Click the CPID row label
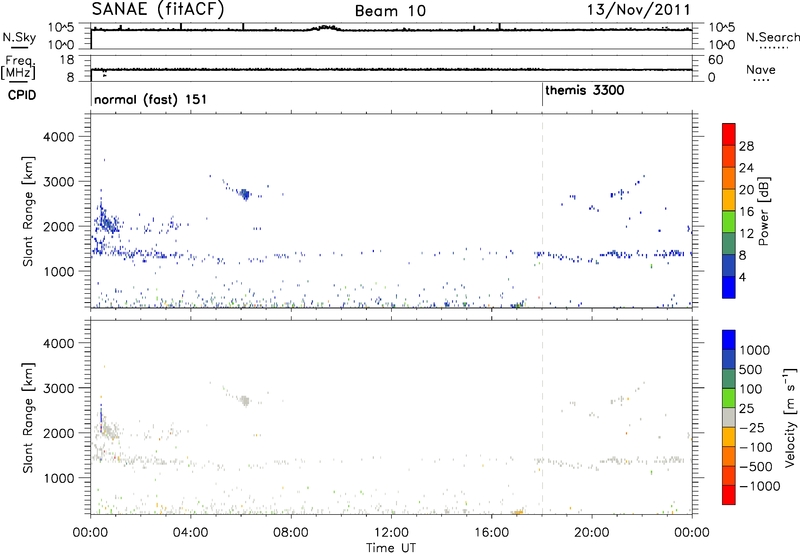This screenshot has height=554, width=800. pyautogui.click(x=22, y=95)
